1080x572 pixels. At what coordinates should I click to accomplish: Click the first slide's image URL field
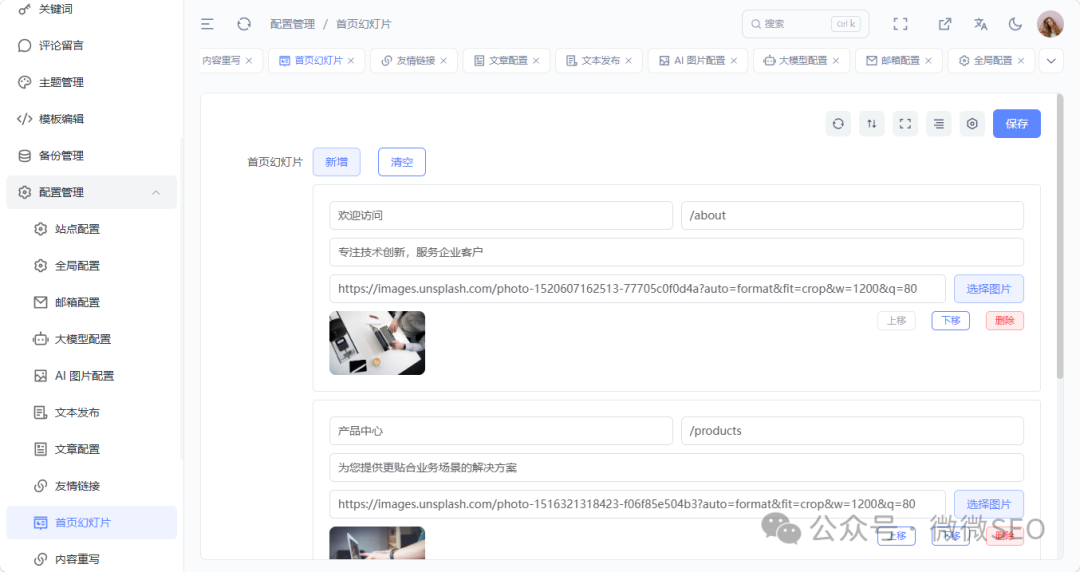[x=637, y=289]
